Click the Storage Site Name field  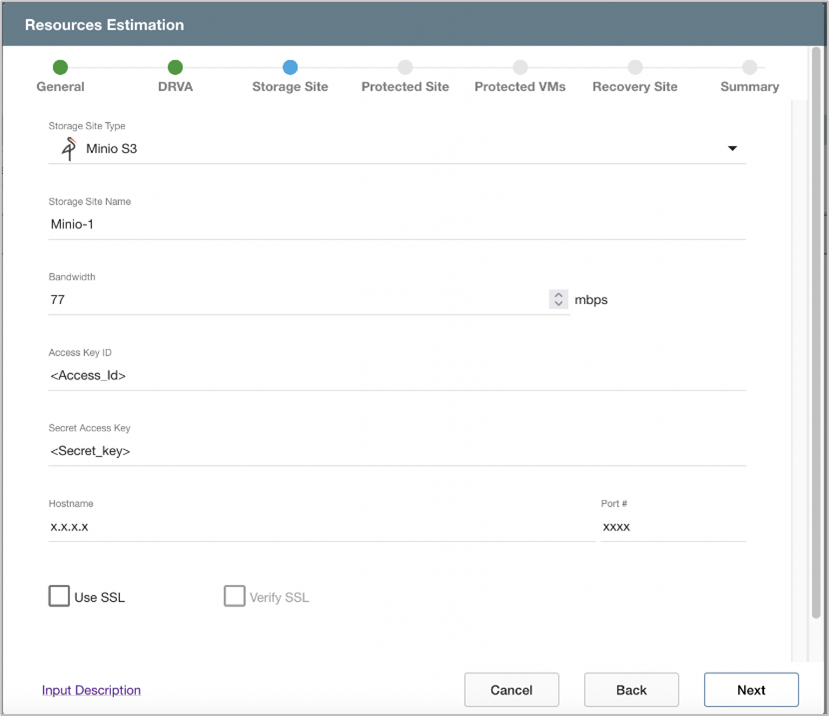396,225
